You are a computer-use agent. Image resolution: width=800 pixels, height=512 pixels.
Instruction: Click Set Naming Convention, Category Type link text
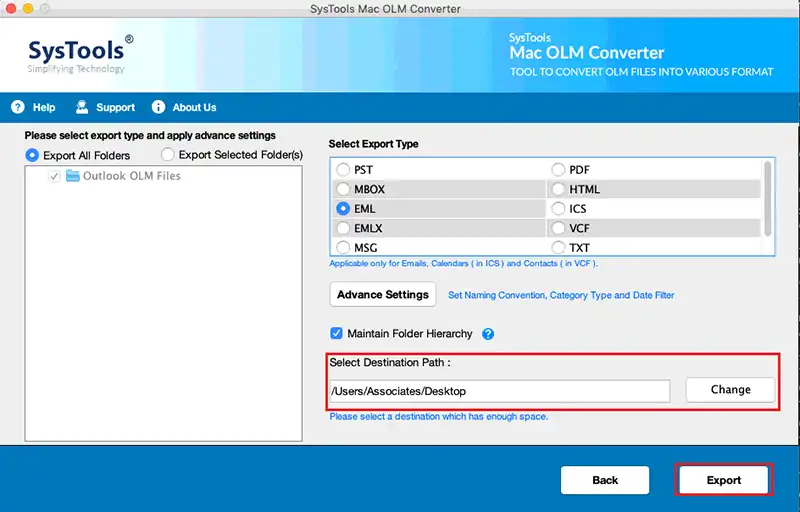(x=561, y=295)
